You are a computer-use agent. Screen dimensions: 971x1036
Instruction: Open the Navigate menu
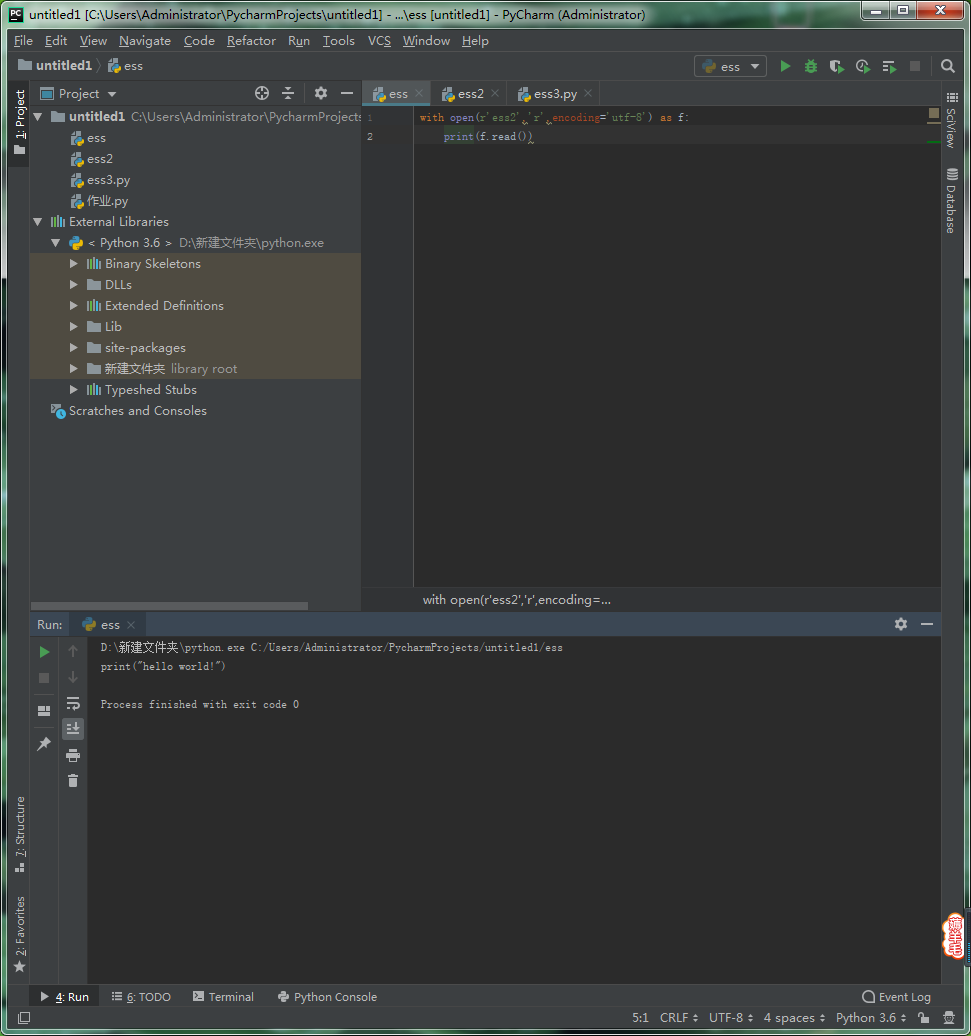[145, 41]
